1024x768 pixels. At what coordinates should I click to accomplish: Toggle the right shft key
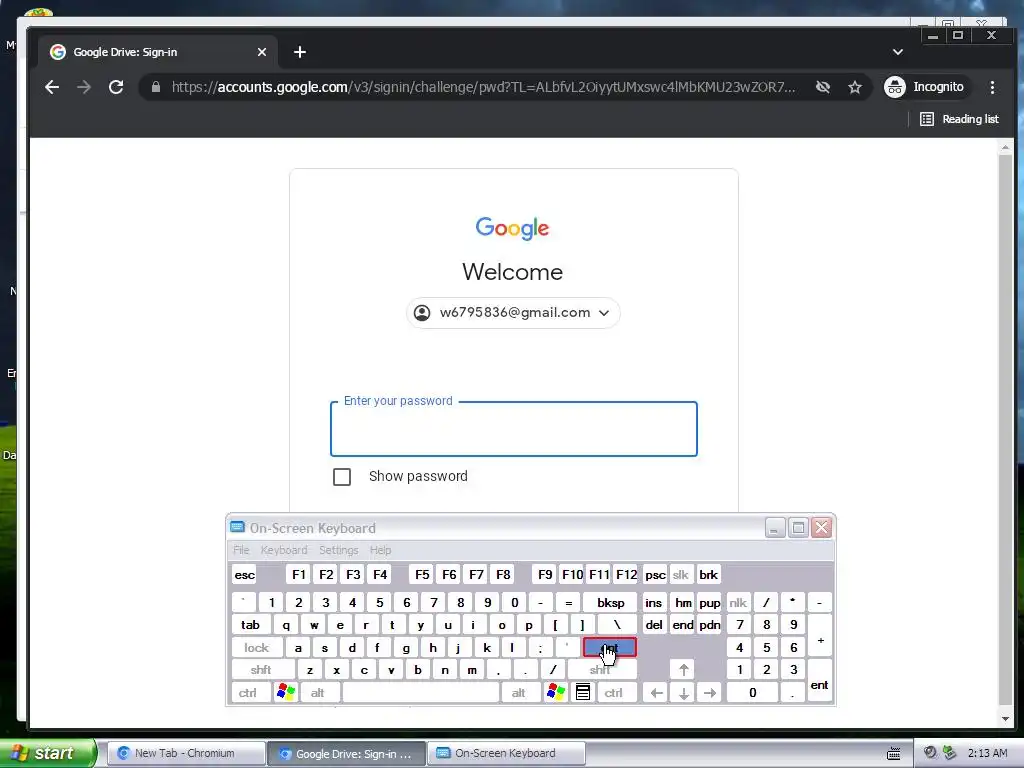601,669
